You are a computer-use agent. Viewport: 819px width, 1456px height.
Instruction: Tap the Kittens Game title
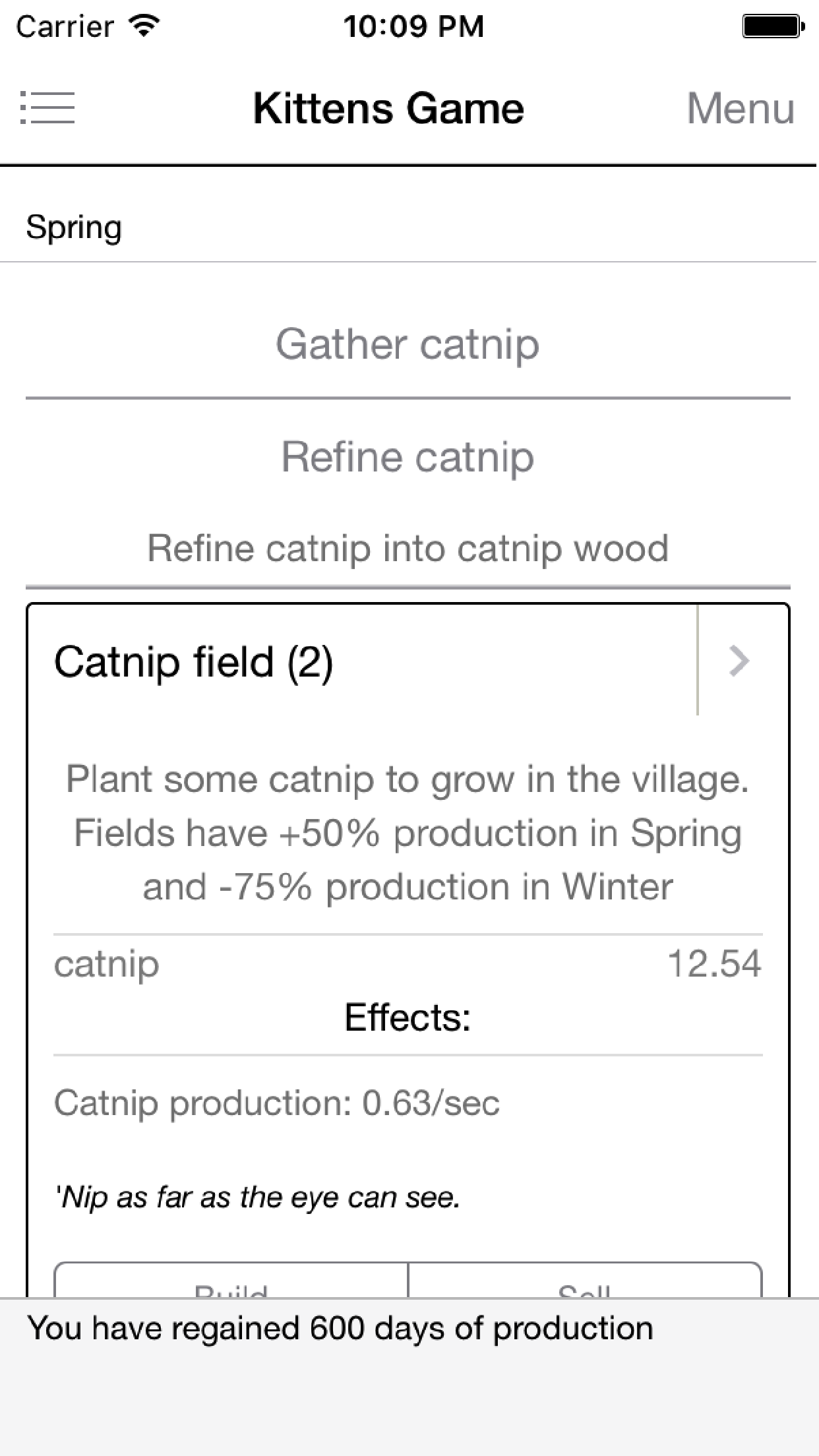click(x=388, y=108)
